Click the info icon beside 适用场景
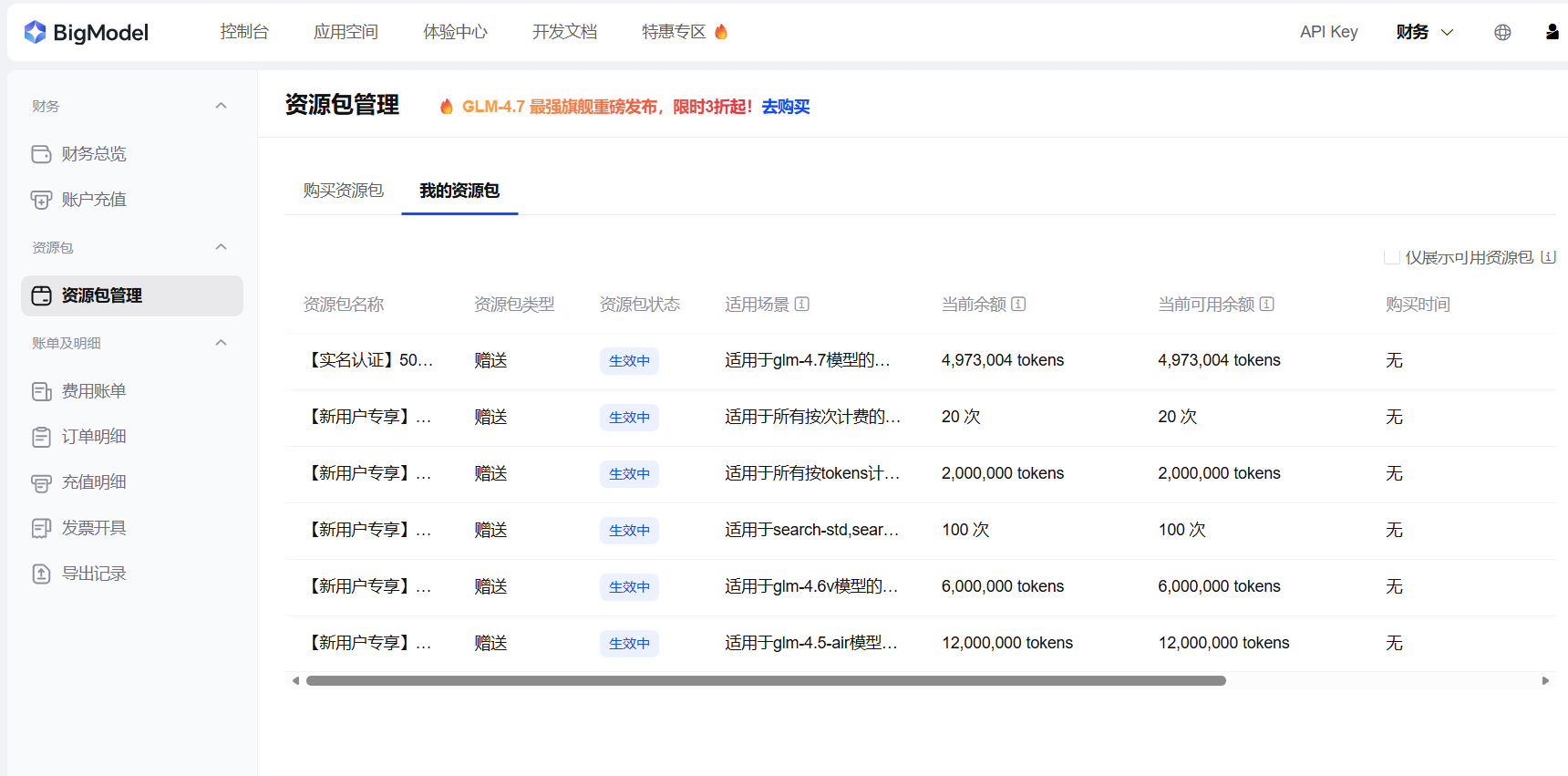Viewport: 1568px width, 776px height. [x=802, y=305]
